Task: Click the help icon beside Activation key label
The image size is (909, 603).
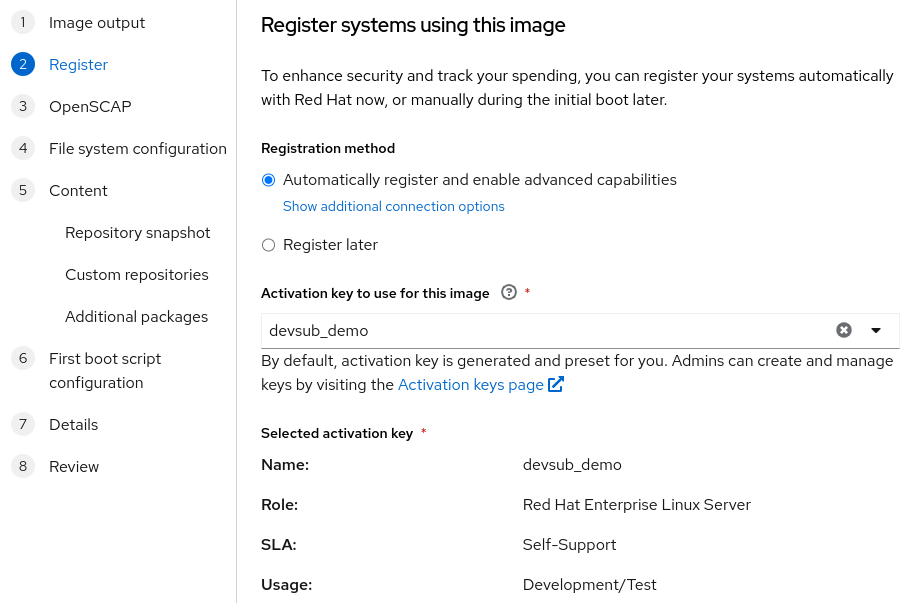Action: click(x=509, y=293)
